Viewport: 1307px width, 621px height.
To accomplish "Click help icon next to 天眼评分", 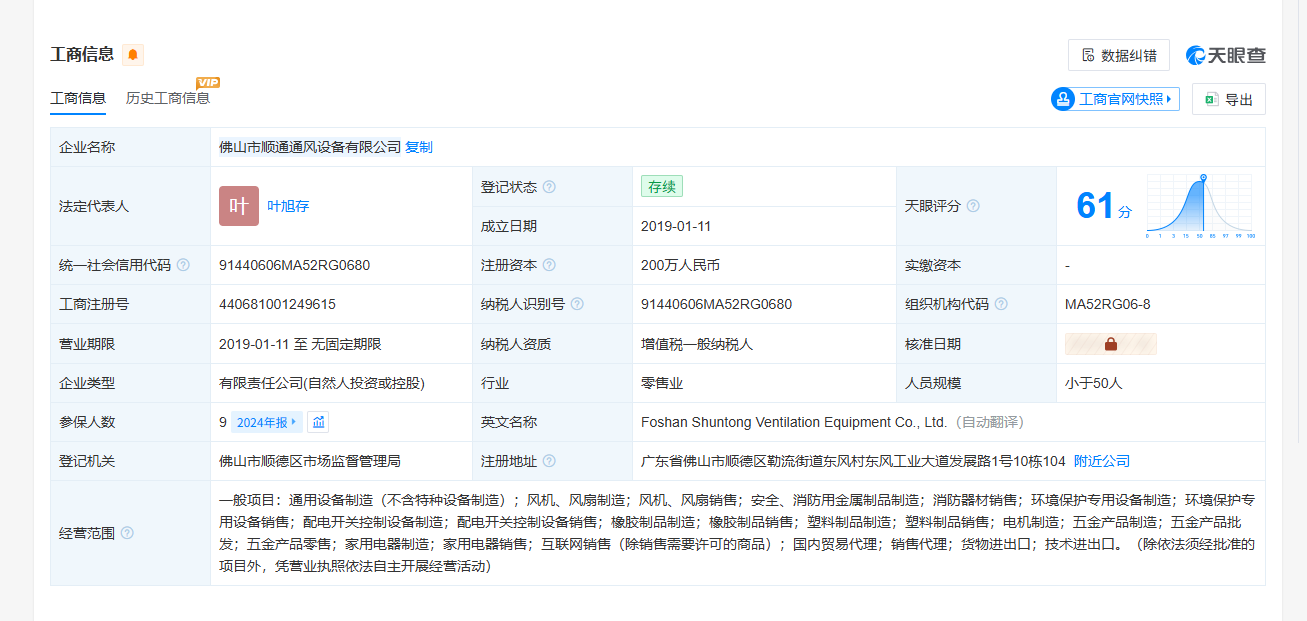I will pyautogui.click(x=973, y=206).
